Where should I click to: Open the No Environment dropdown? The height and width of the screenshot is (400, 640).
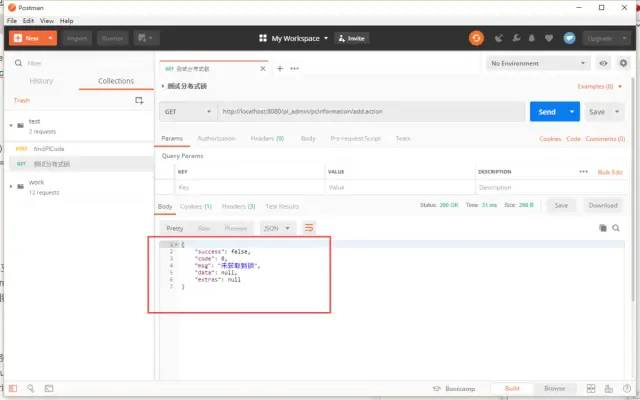tap(538, 63)
